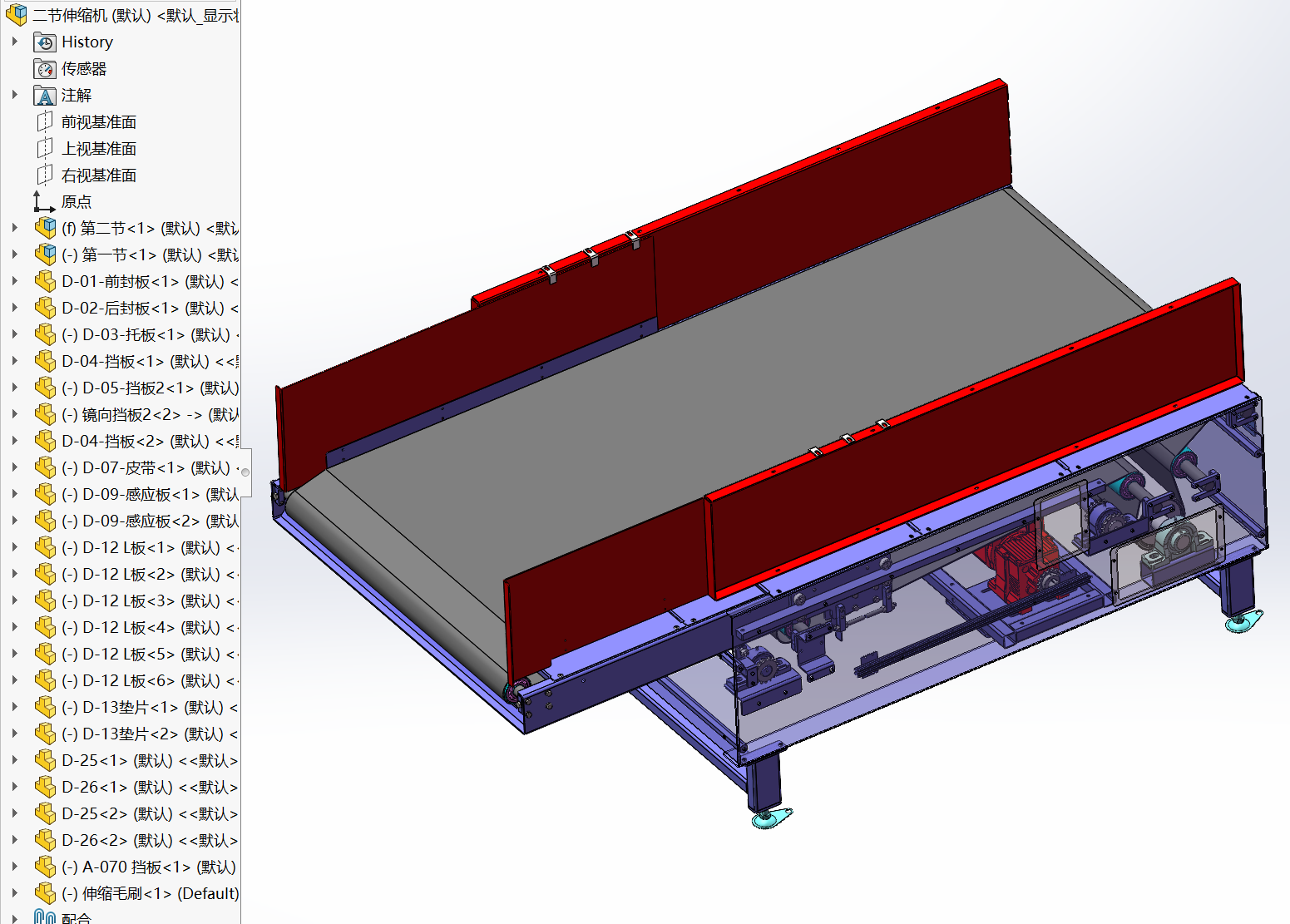Expand the History node

point(14,42)
